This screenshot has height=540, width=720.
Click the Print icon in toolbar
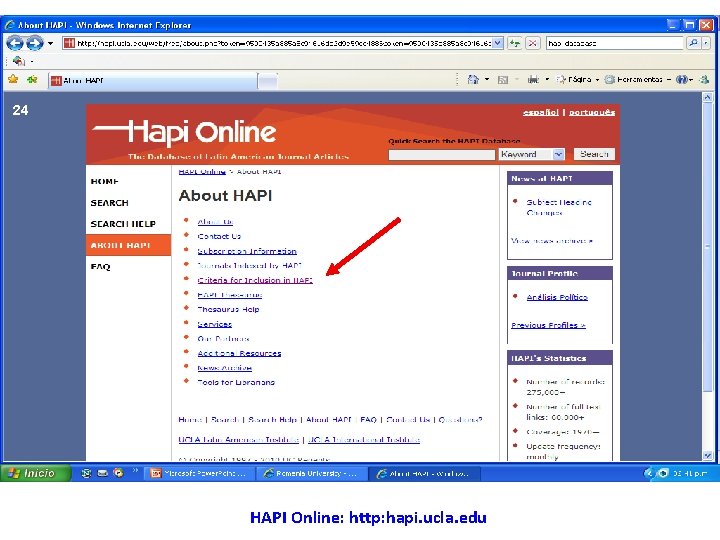[533, 79]
